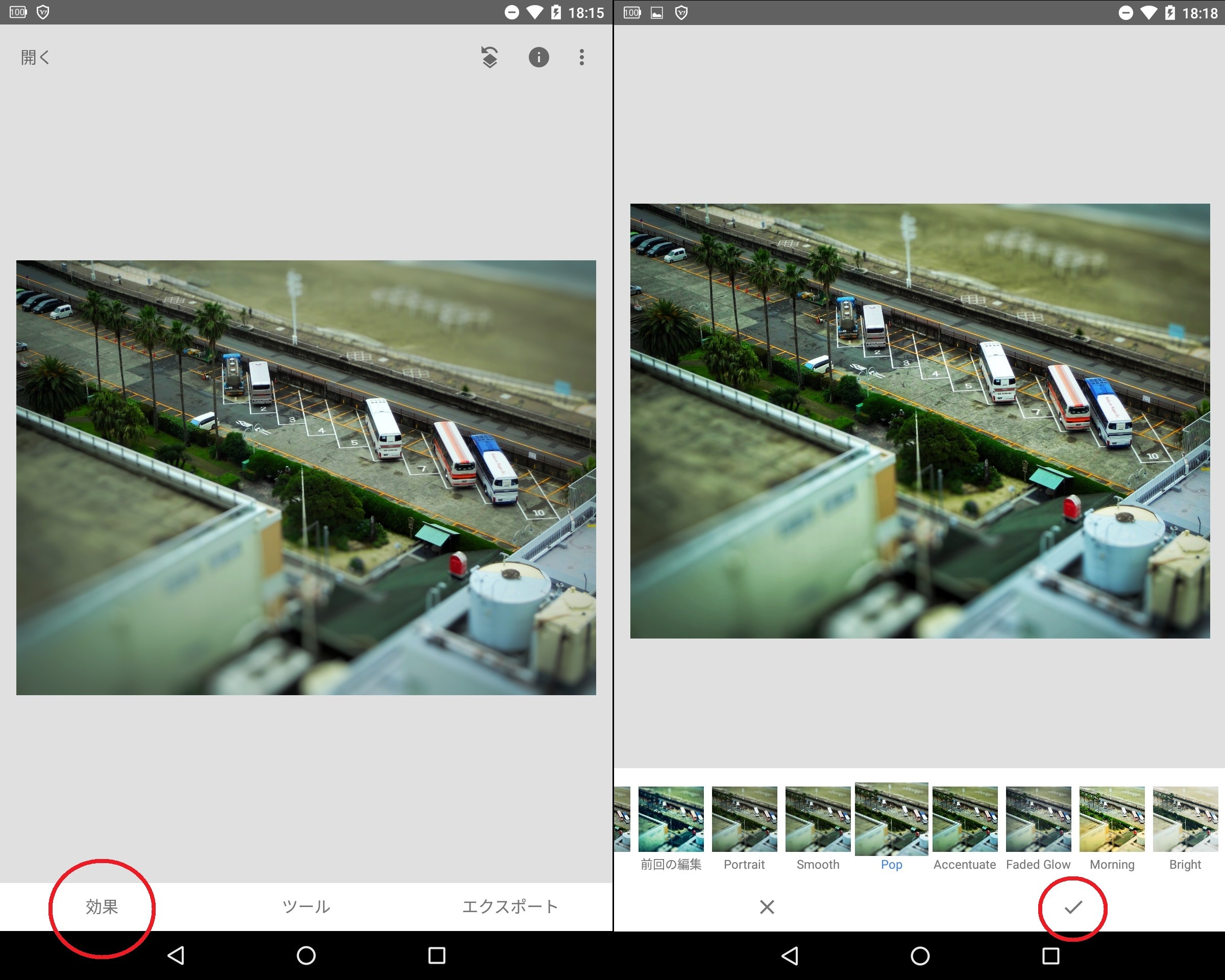Apply filter with the checkmark icon
1225x980 pixels.
click(1073, 906)
